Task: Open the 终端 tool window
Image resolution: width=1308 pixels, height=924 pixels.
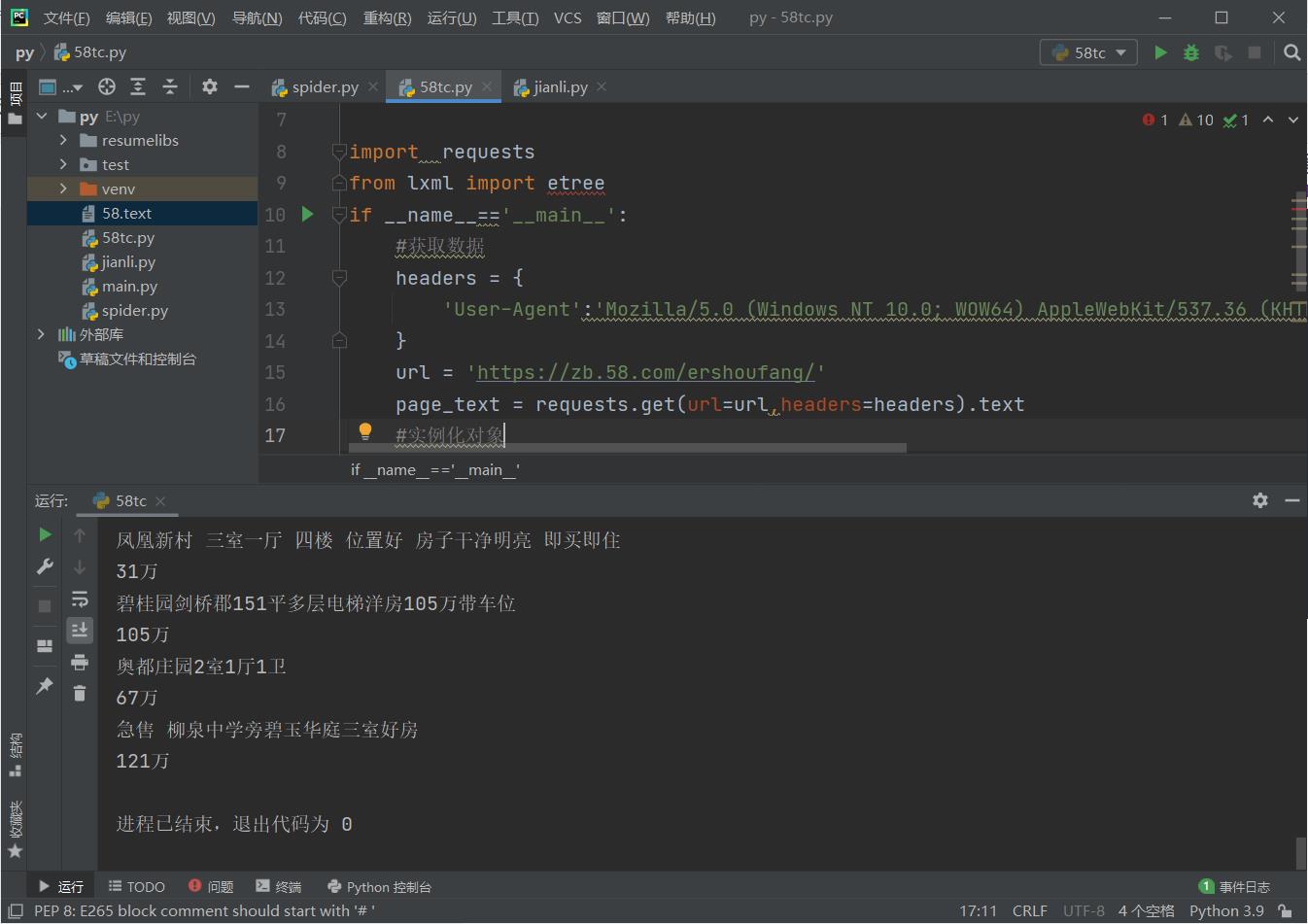Action: [x=279, y=886]
